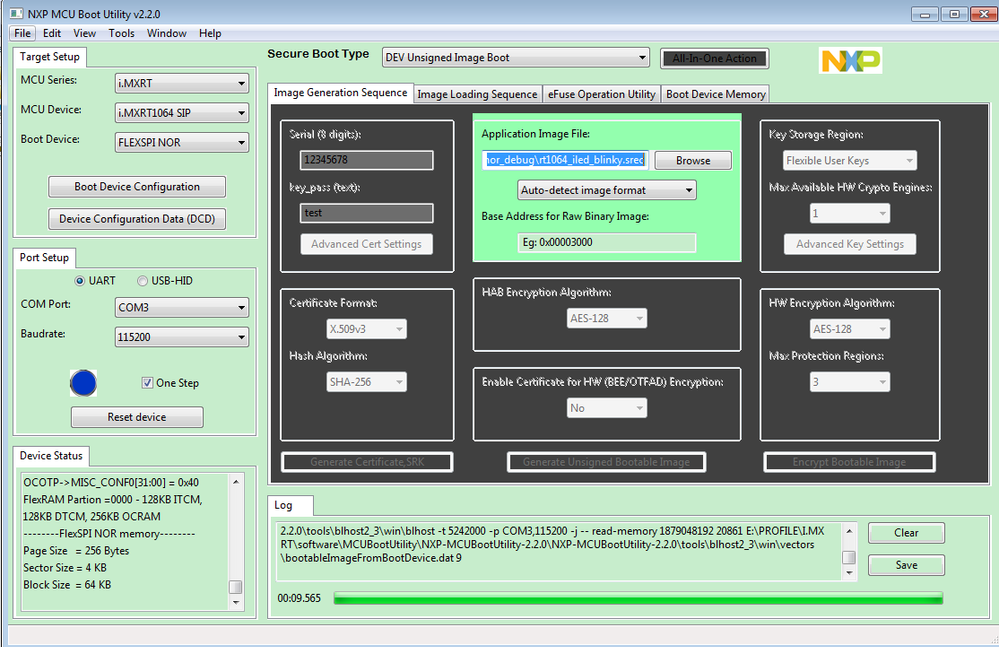Click the NXP logo image
Screen dimensions: 999x647
tap(851, 60)
